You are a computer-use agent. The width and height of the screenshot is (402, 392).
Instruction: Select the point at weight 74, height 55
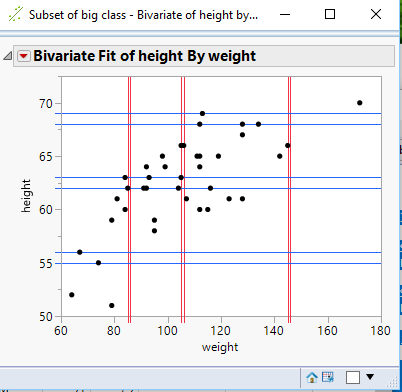tap(98, 263)
